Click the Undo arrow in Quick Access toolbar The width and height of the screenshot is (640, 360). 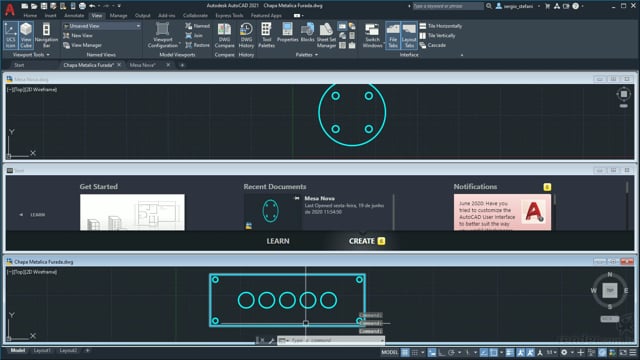point(92,6)
